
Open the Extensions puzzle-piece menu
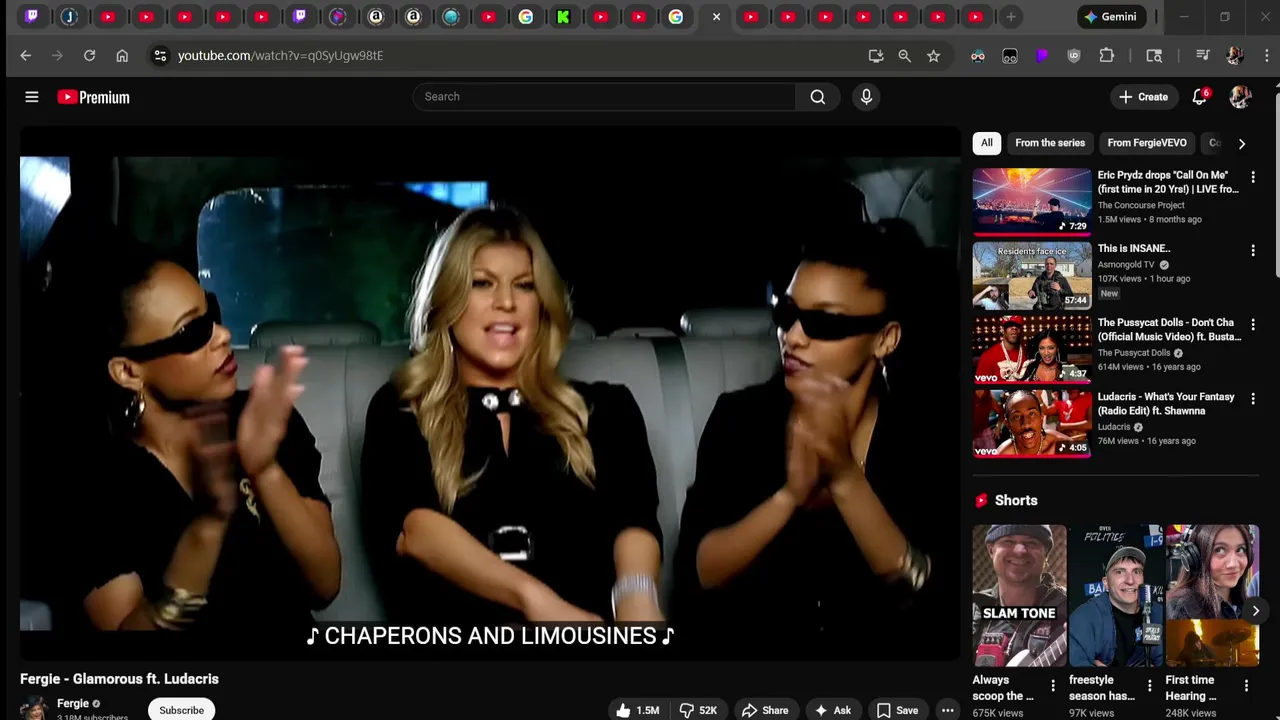point(1107,56)
